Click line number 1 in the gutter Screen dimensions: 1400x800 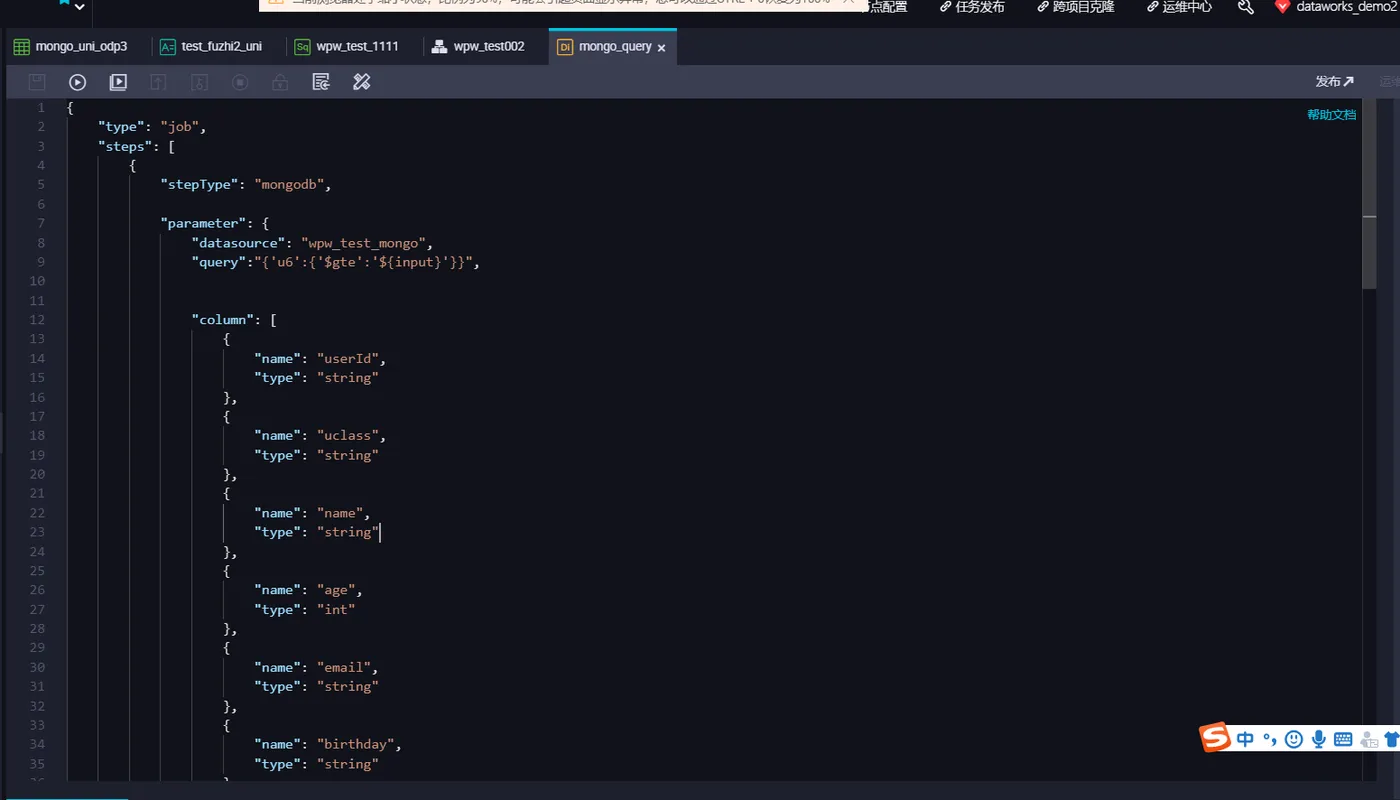coord(41,108)
